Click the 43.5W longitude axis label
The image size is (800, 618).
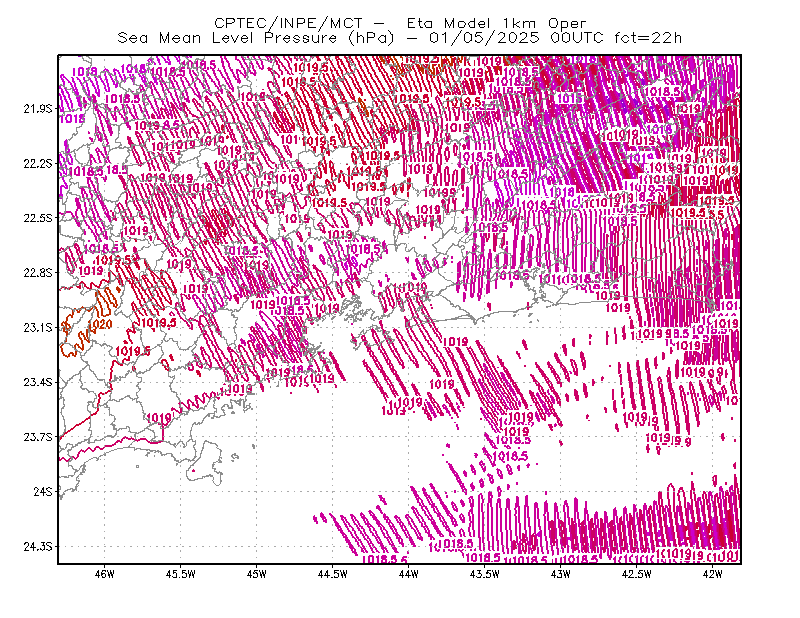point(485,574)
